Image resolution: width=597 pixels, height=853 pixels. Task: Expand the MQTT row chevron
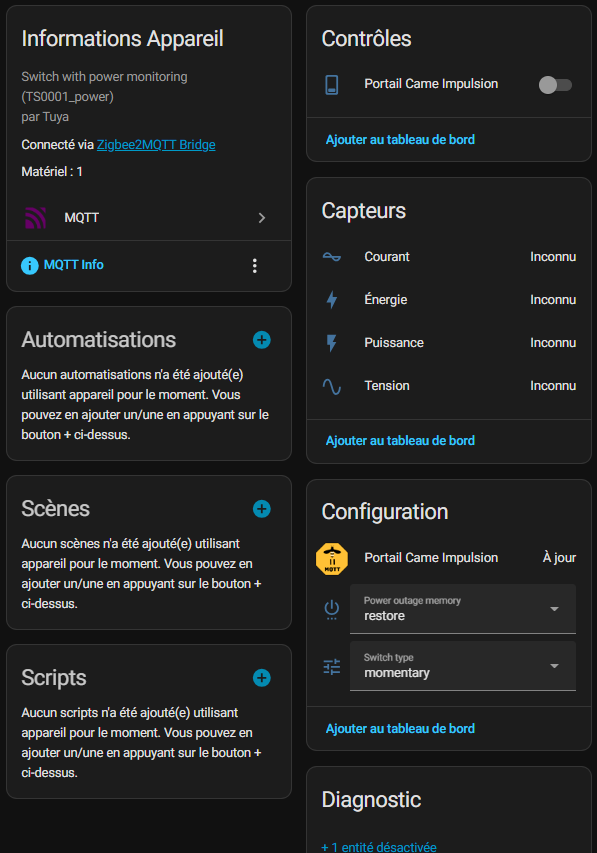click(x=262, y=217)
